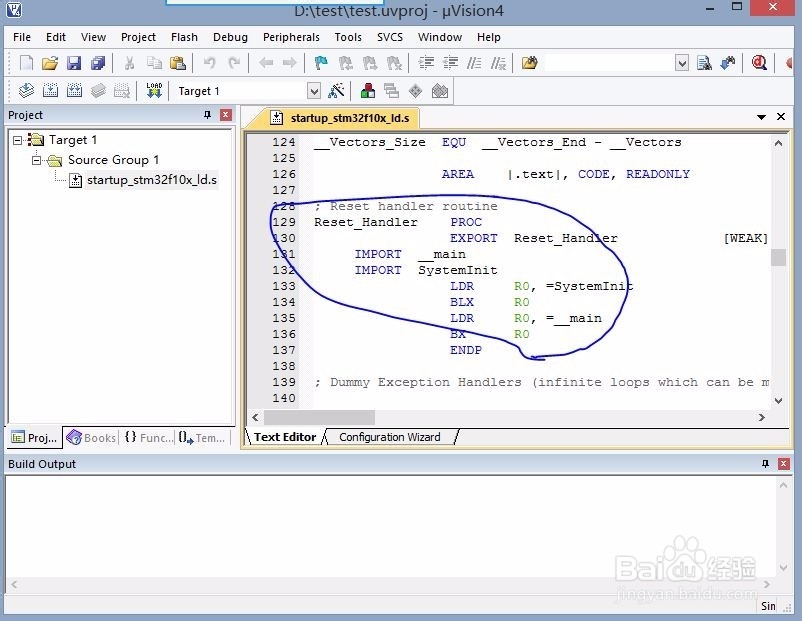Build target files icon
The width and height of the screenshot is (802, 621).
[50, 91]
